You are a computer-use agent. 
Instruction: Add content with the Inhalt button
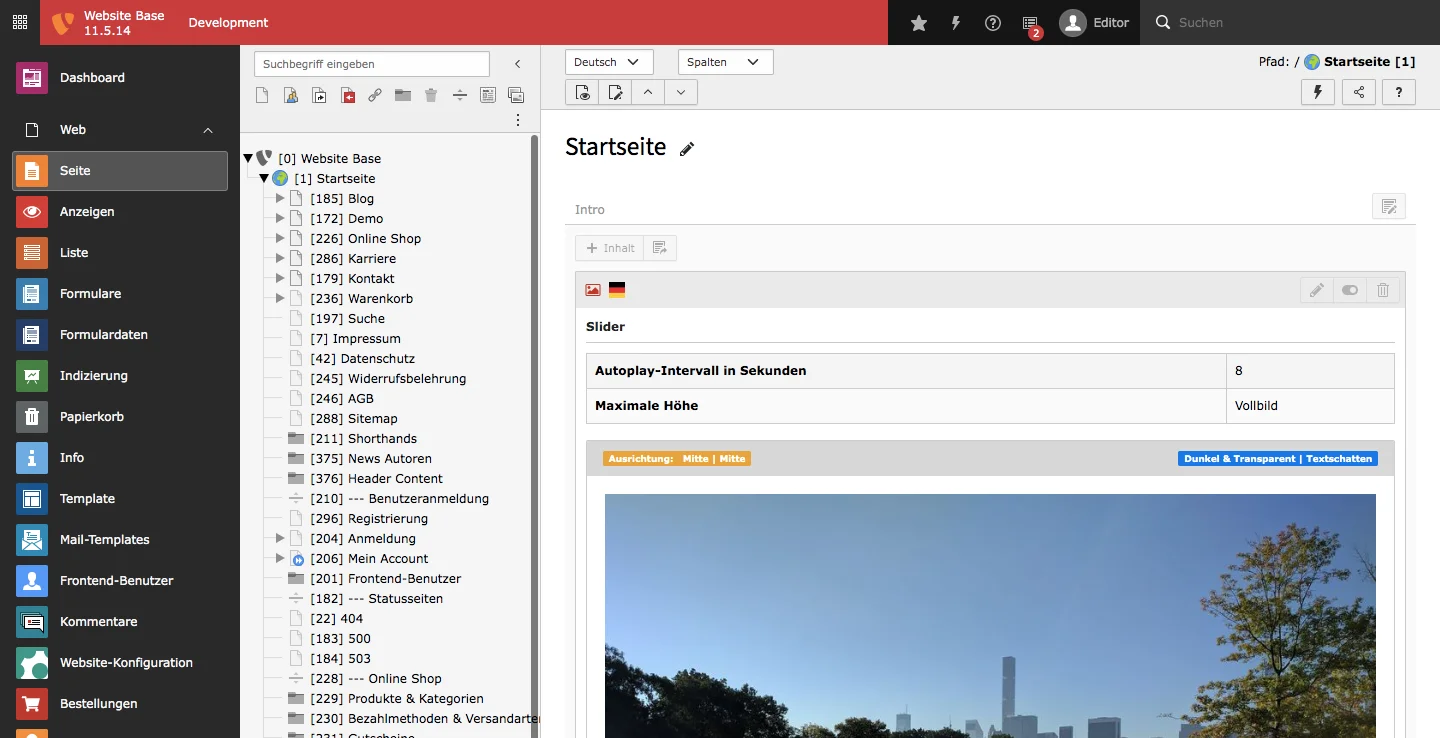click(609, 247)
